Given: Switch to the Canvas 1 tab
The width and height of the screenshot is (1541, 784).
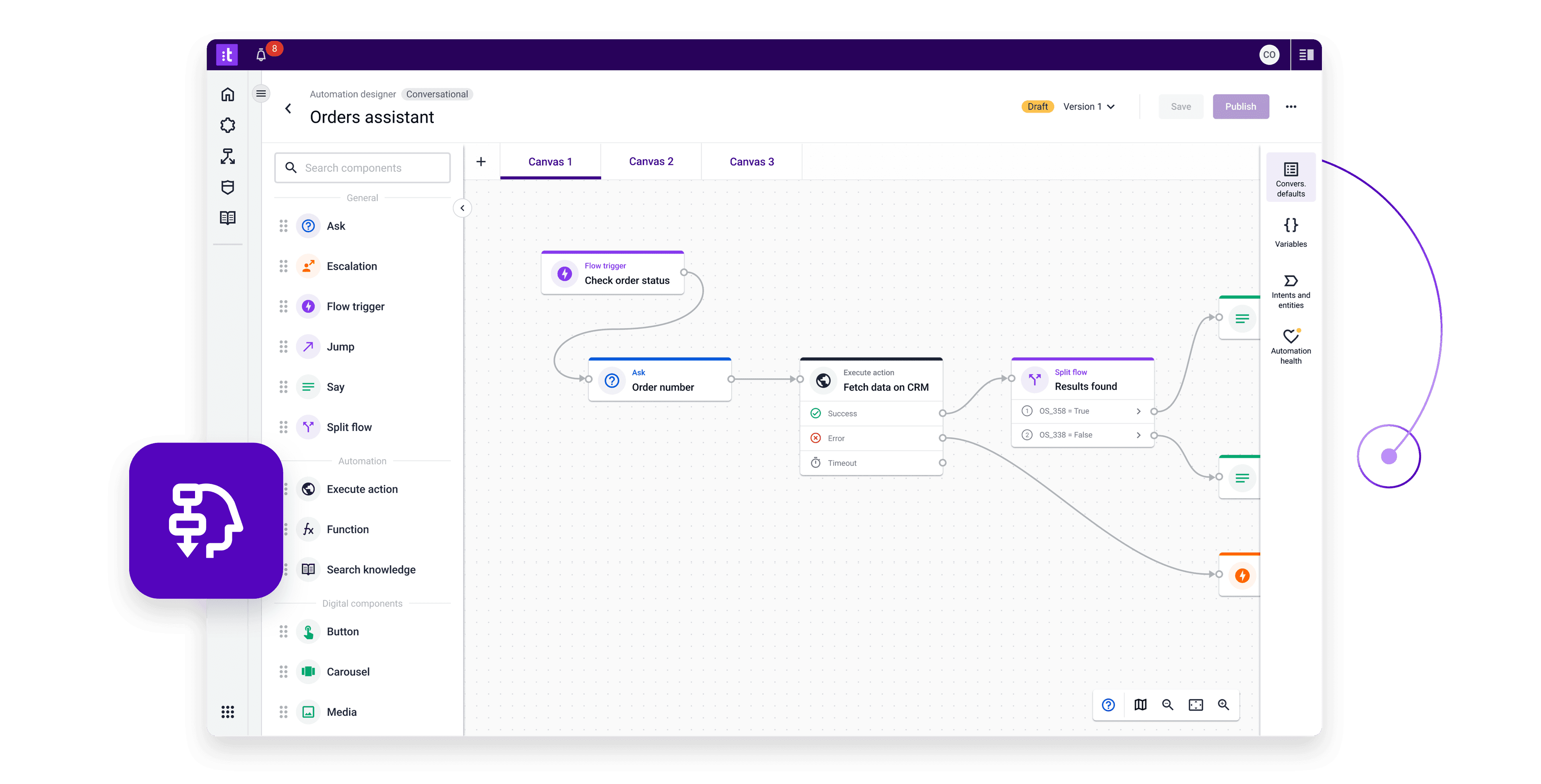Looking at the screenshot, I should [550, 162].
